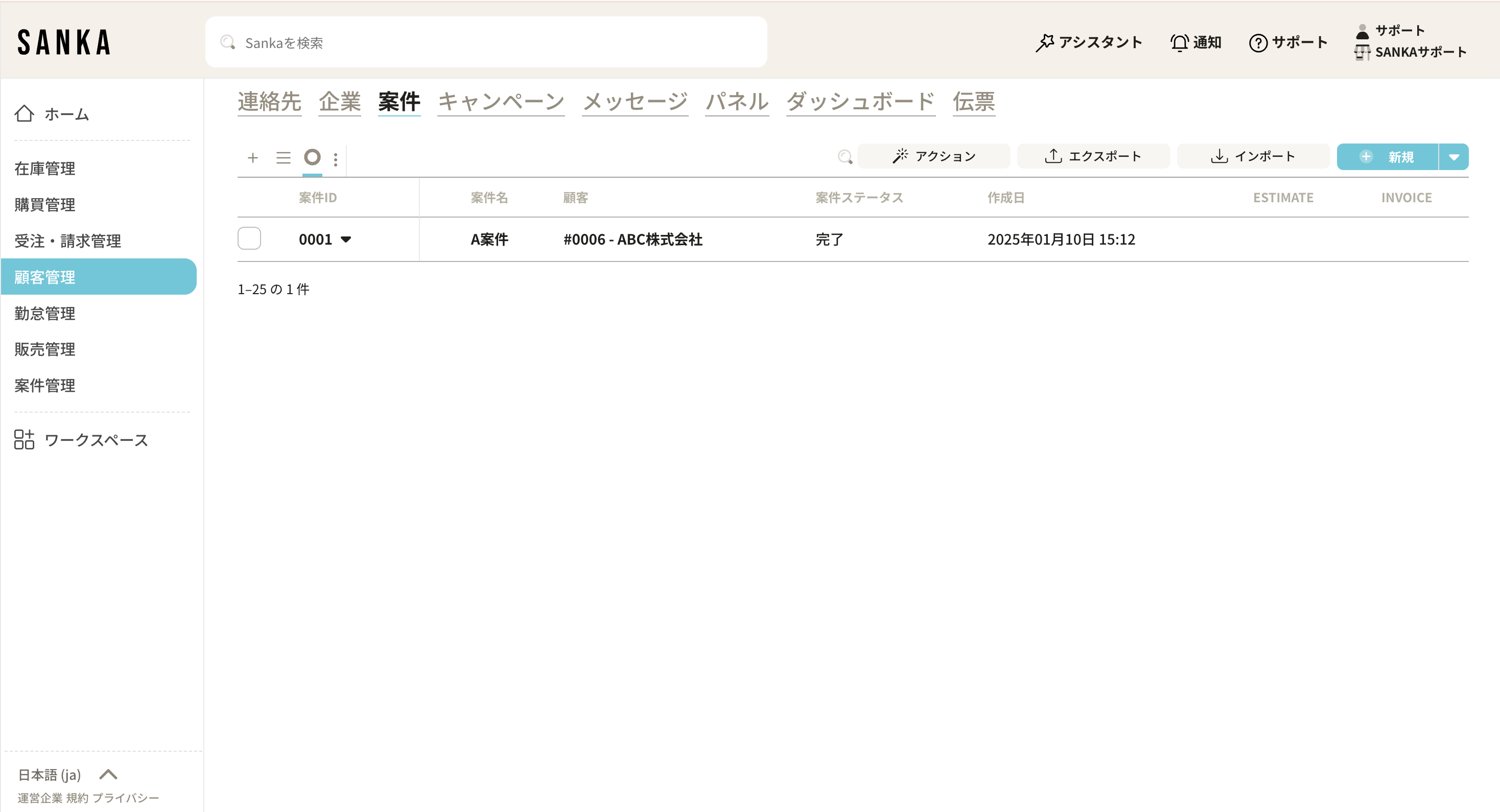Check the row 0001 checkbox
Viewport: 1500px width, 812px height.
click(x=249, y=238)
